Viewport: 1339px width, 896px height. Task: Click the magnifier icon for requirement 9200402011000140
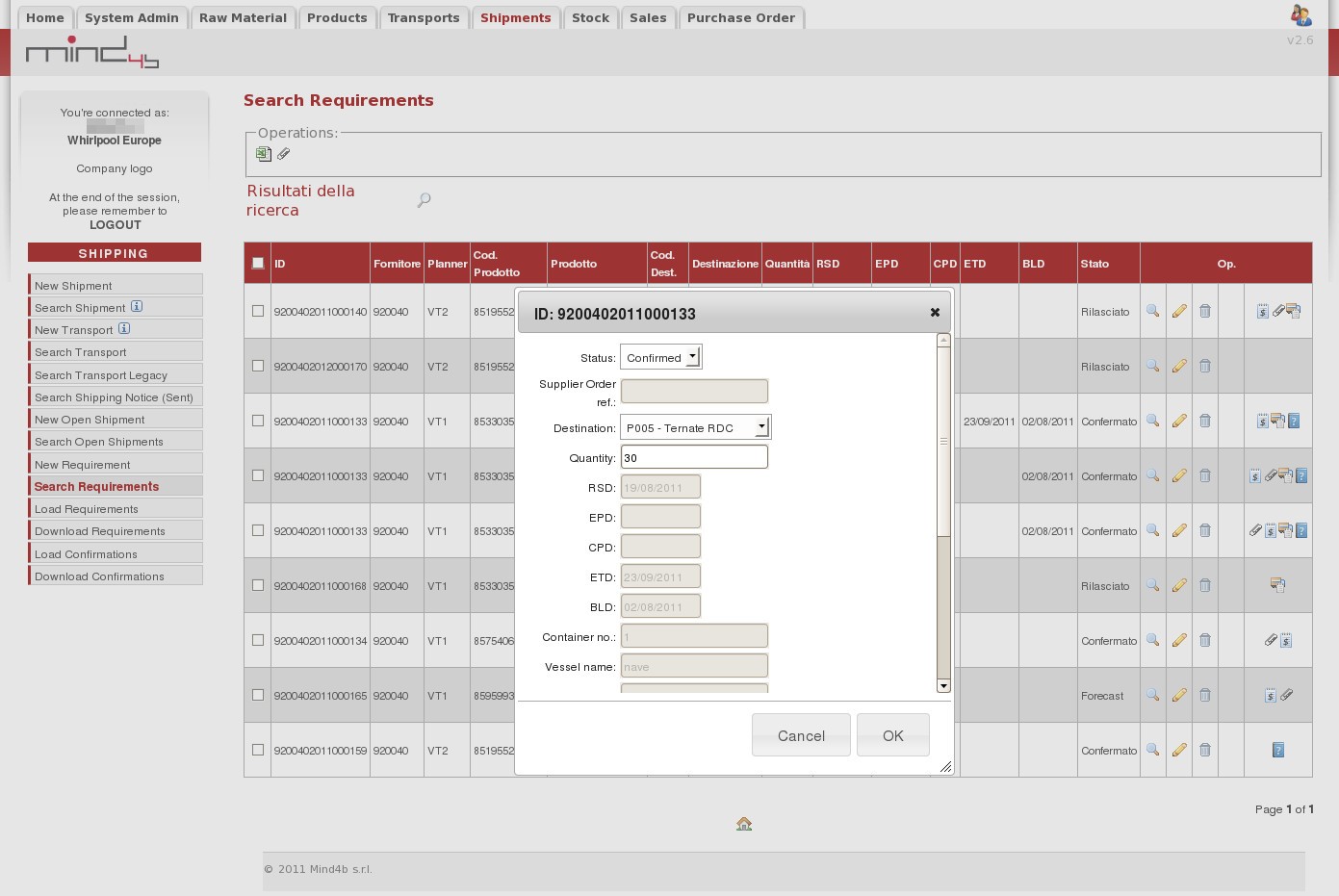click(1152, 311)
